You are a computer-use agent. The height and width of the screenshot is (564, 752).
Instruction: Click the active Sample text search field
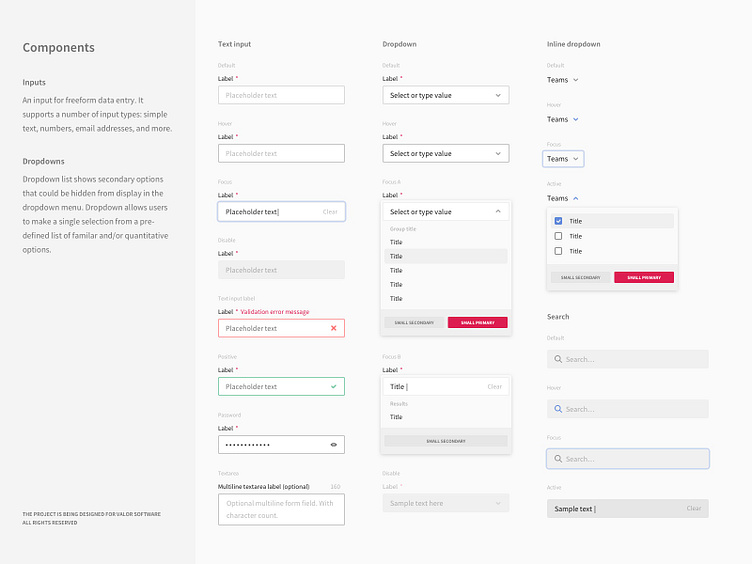(x=627, y=508)
